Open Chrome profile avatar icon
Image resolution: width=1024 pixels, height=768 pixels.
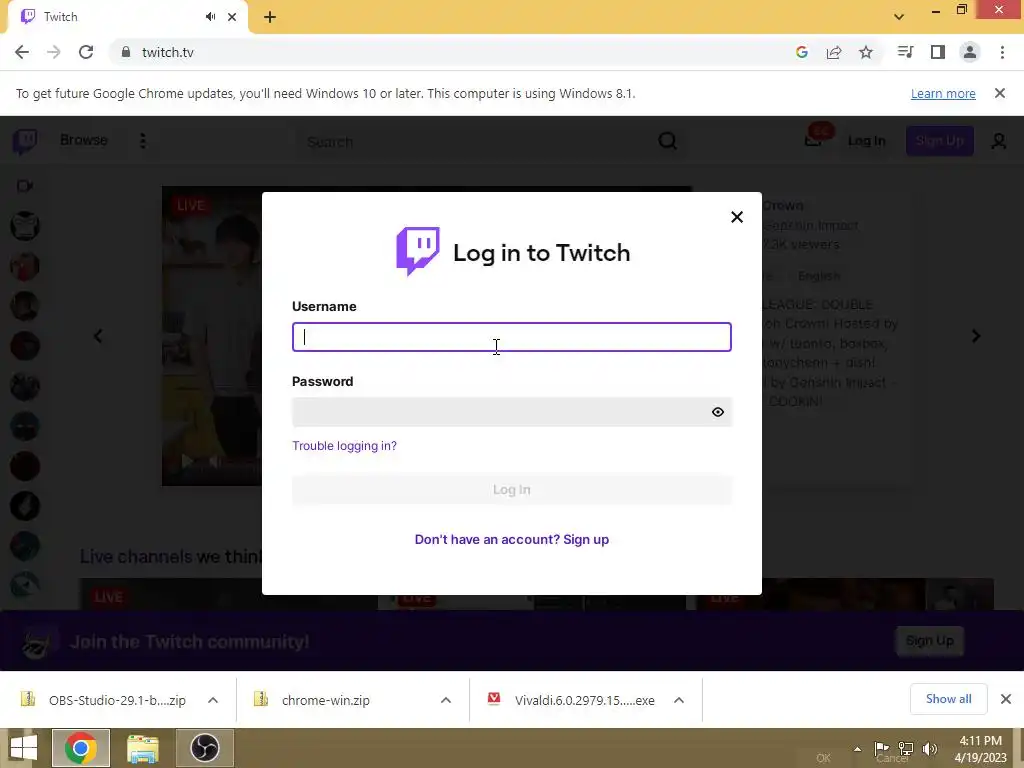[x=970, y=52]
